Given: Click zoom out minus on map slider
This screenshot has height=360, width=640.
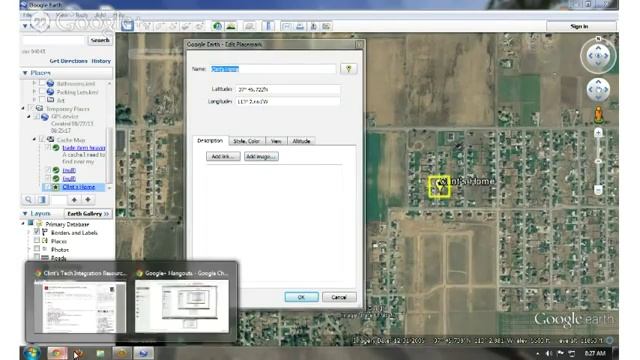Looking at the screenshot, I should (598, 190).
